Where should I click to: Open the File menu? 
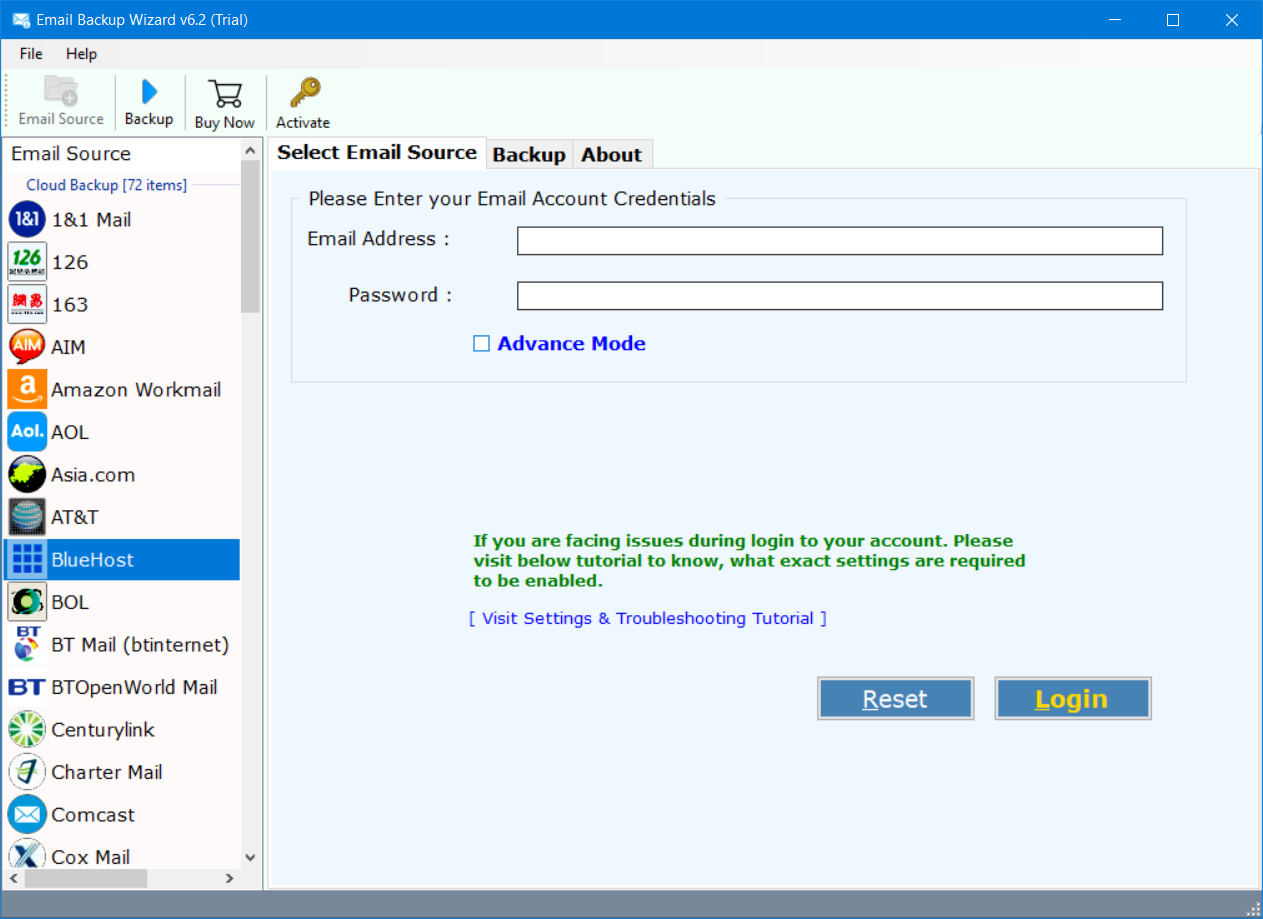(x=31, y=54)
